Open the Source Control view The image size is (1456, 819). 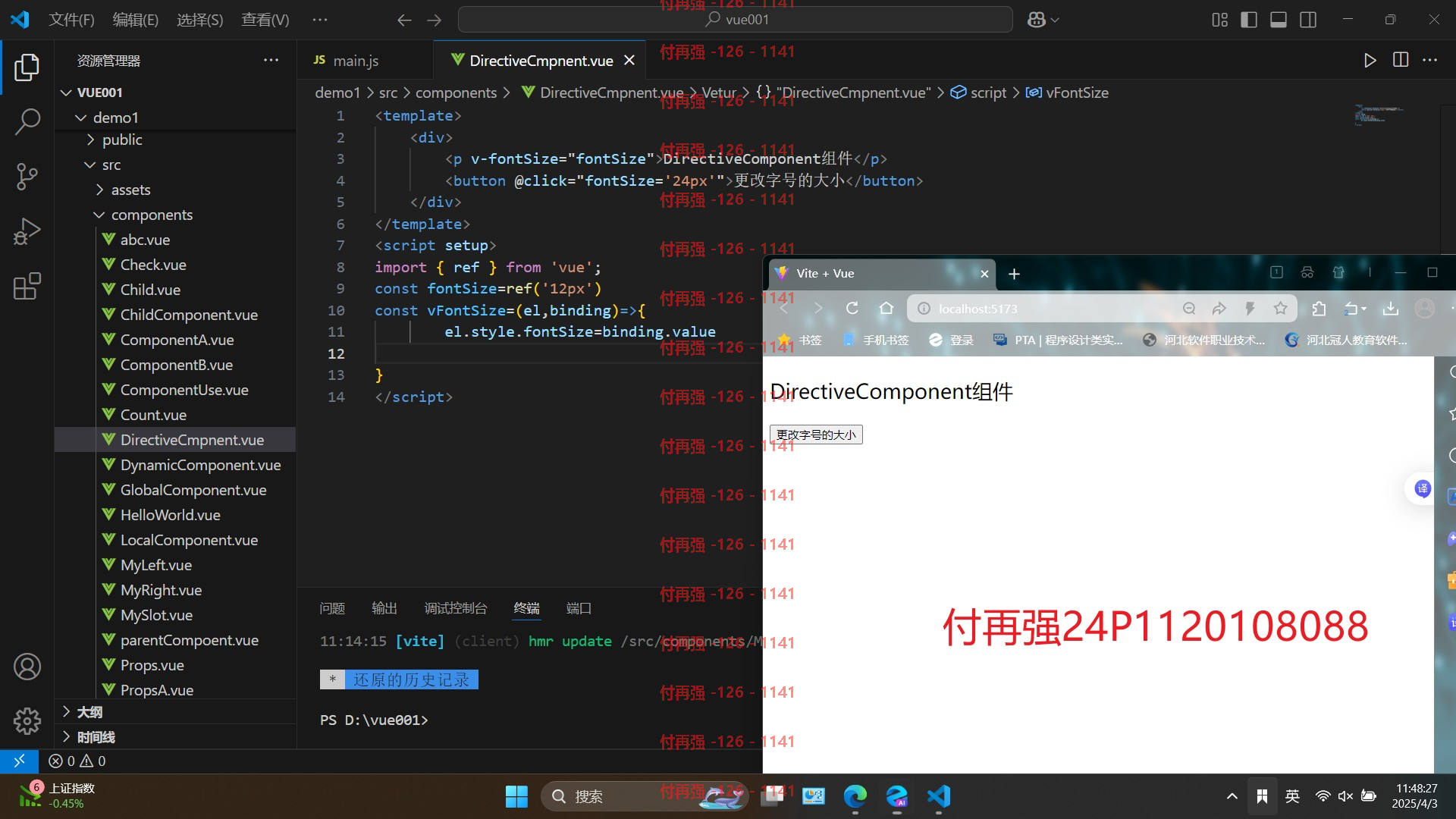point(27,176)
